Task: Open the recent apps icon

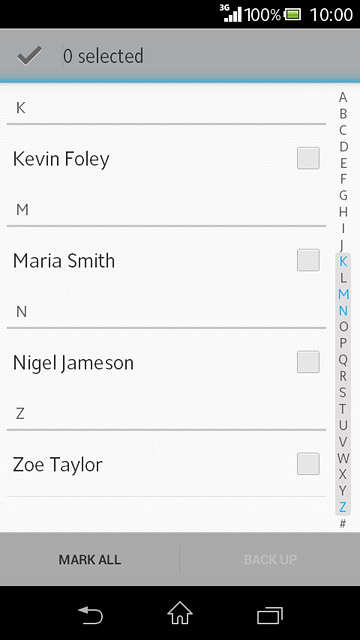Action: [x=270, y=616]
